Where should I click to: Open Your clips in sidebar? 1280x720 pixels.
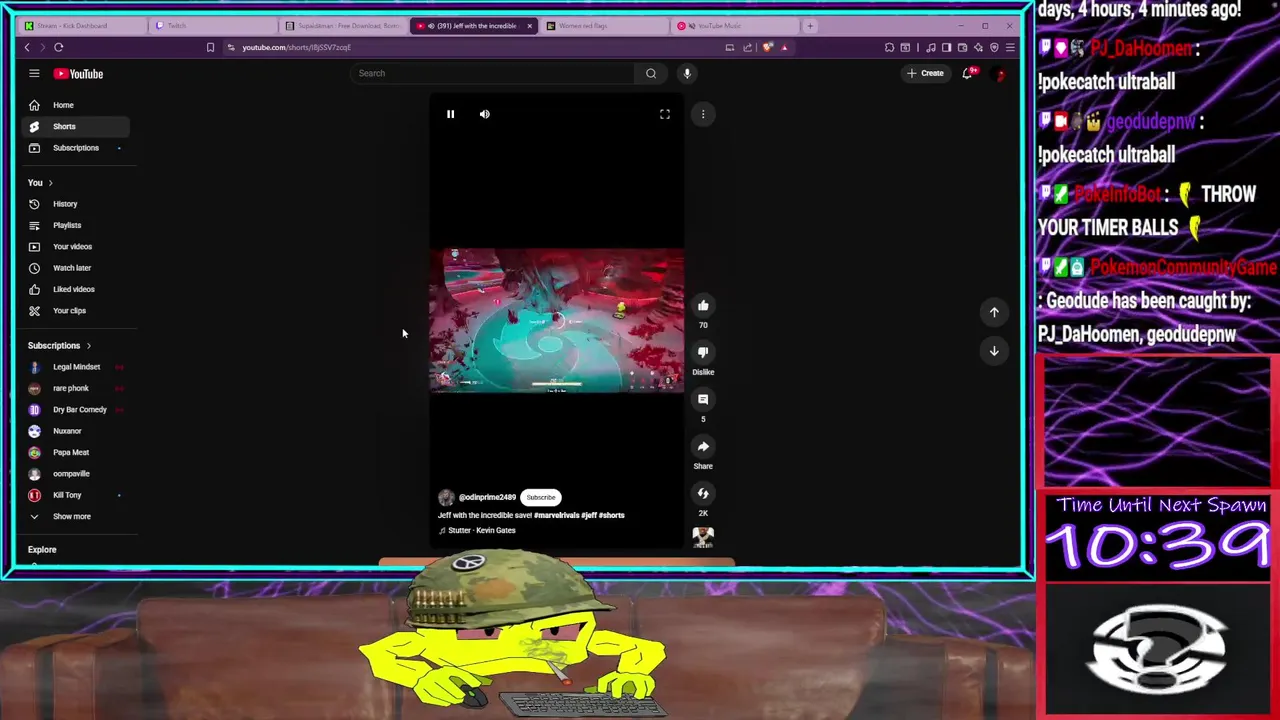point(75,311)
